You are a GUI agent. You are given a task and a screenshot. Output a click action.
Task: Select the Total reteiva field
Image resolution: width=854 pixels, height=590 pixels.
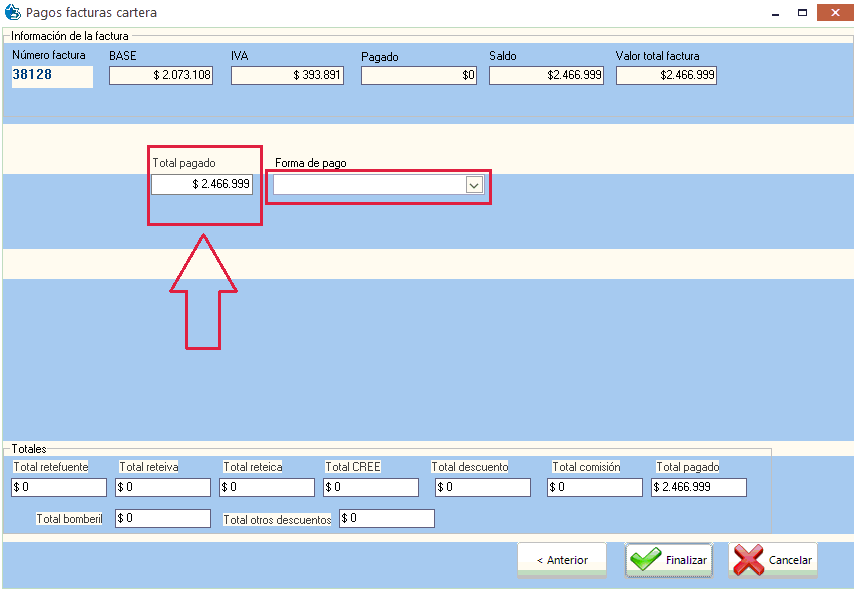point(163,487)
